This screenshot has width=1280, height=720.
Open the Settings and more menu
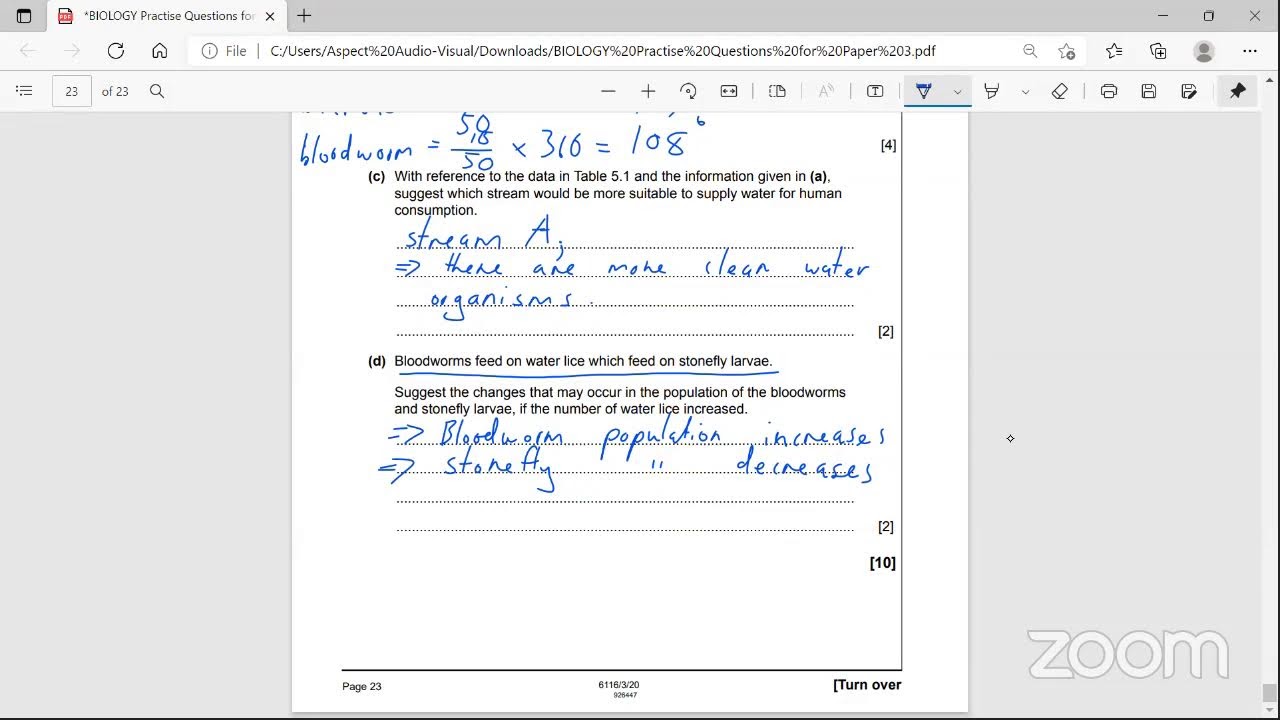[1250, 51]
